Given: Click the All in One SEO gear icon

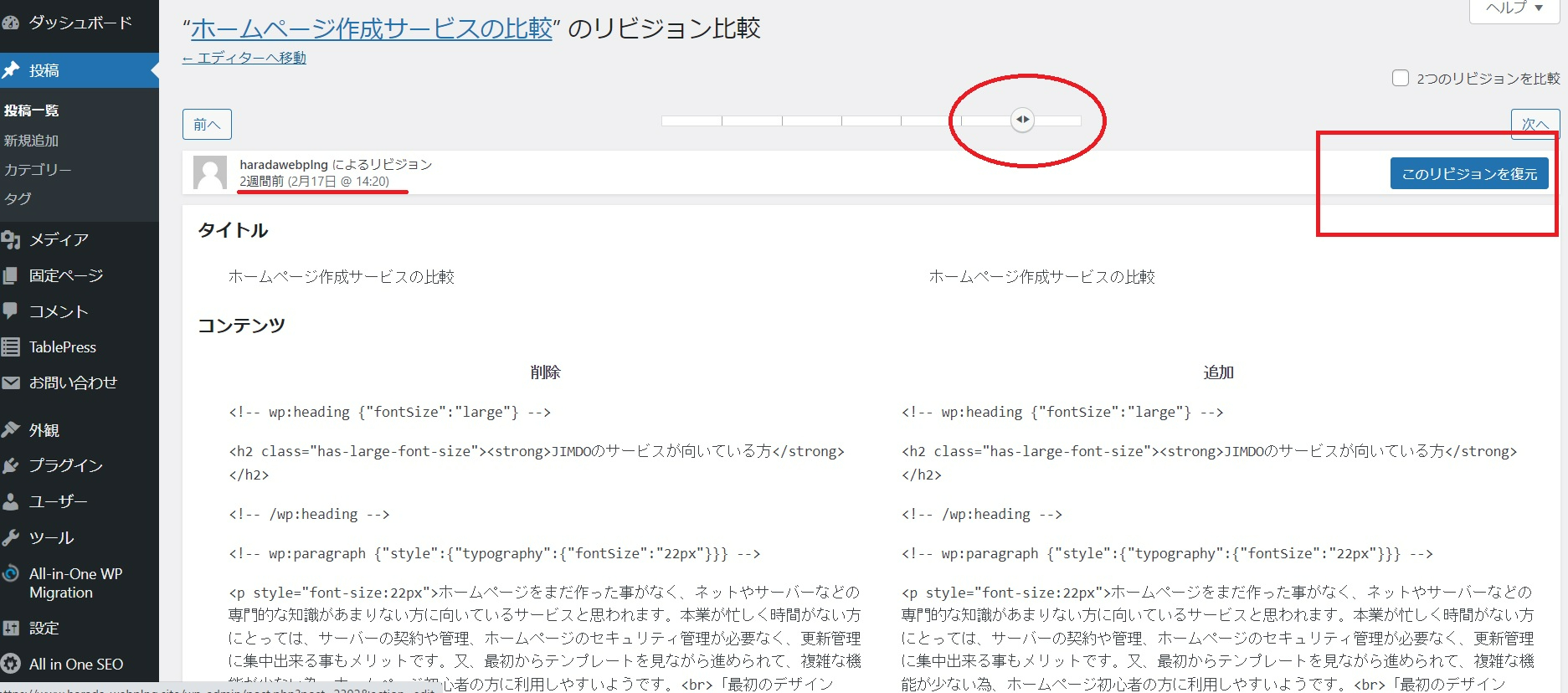Looking at the screenshot, I should [x=10, y=664].
